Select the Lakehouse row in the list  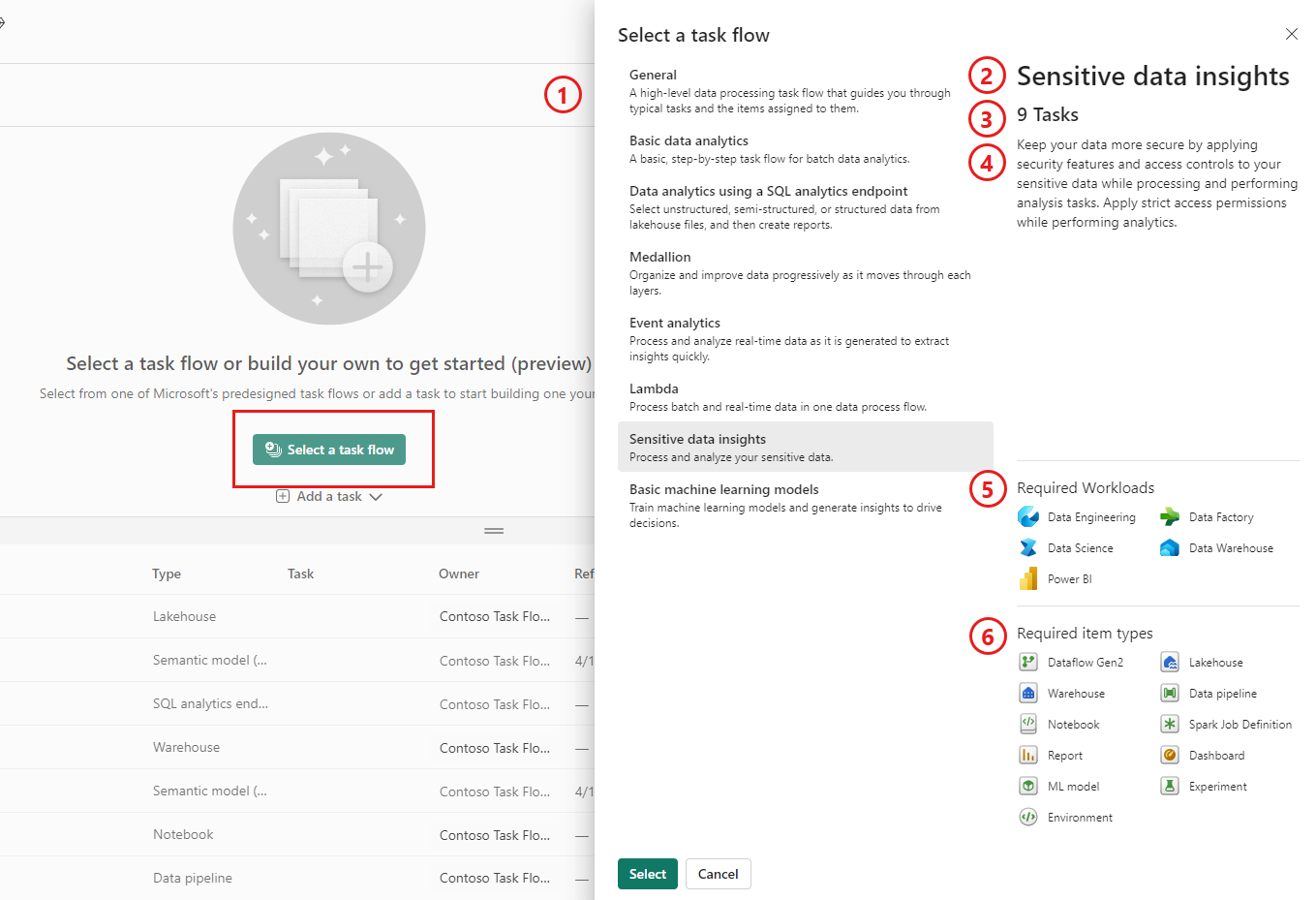pyautogui.click(x=297, y=616)
